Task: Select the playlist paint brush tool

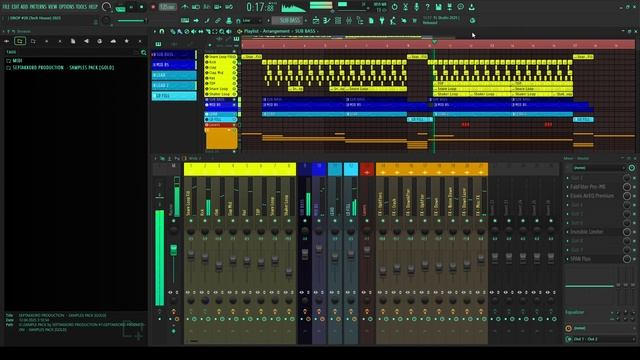Action: pos(180,31)
